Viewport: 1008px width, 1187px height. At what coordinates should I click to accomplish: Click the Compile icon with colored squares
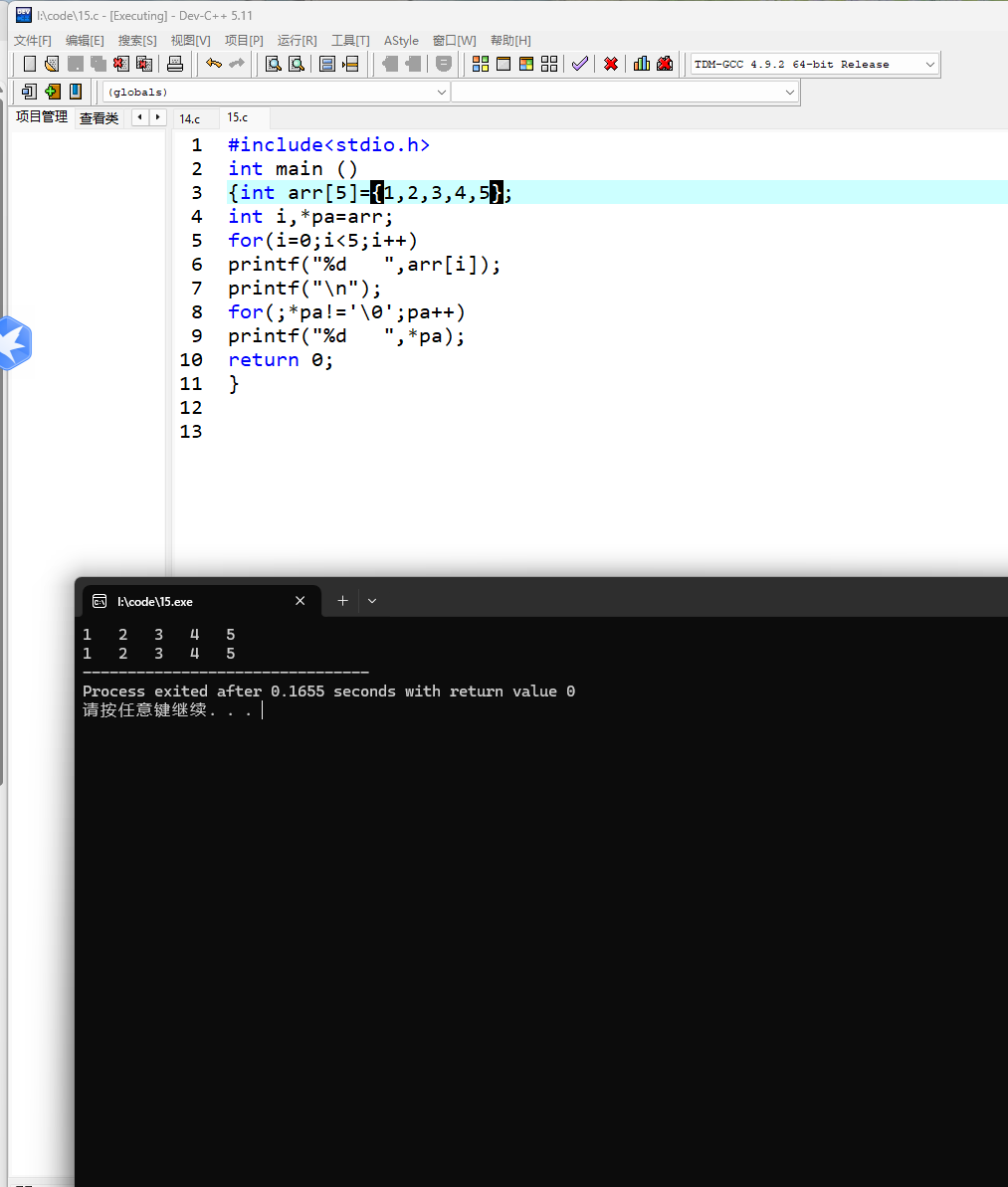[481, 65]
